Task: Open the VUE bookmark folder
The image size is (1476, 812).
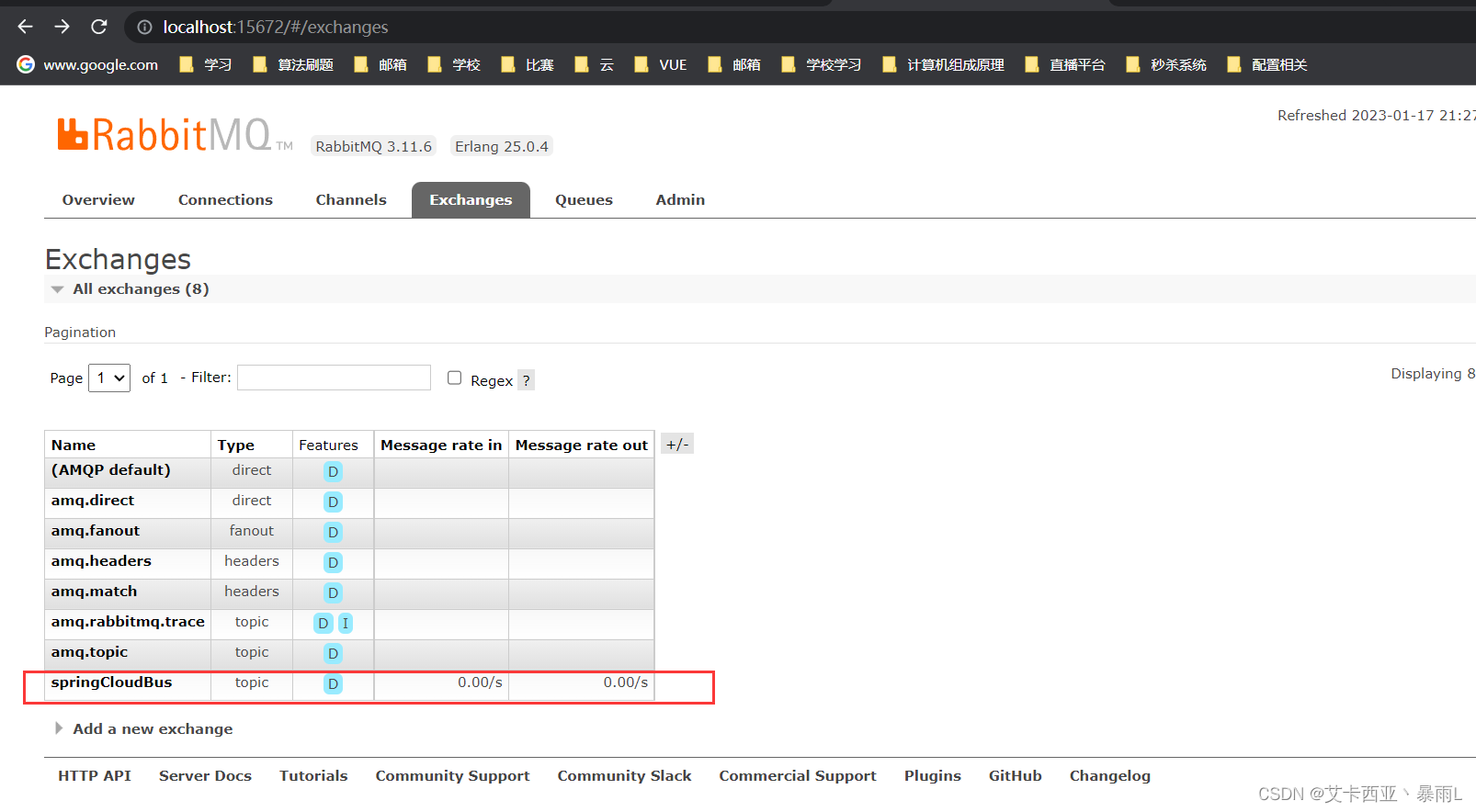Action: tap(661, 64)
